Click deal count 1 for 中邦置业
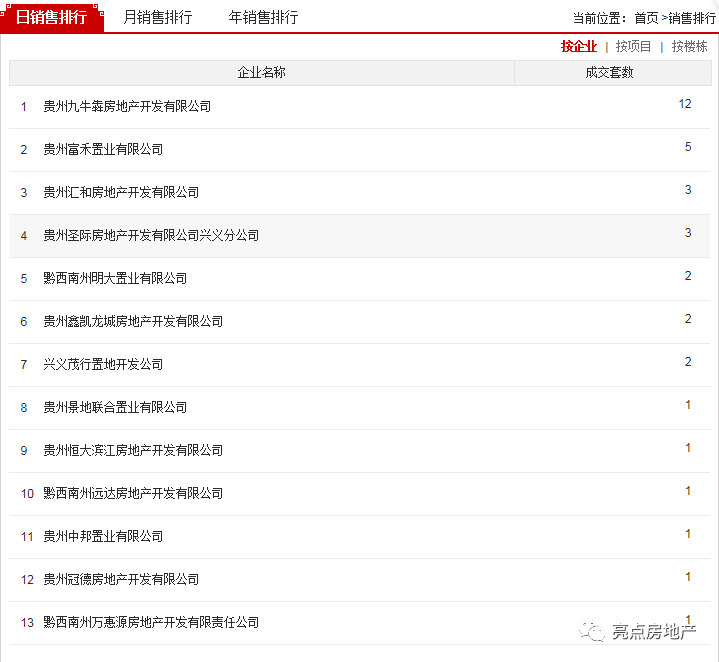 pos(688,534)
